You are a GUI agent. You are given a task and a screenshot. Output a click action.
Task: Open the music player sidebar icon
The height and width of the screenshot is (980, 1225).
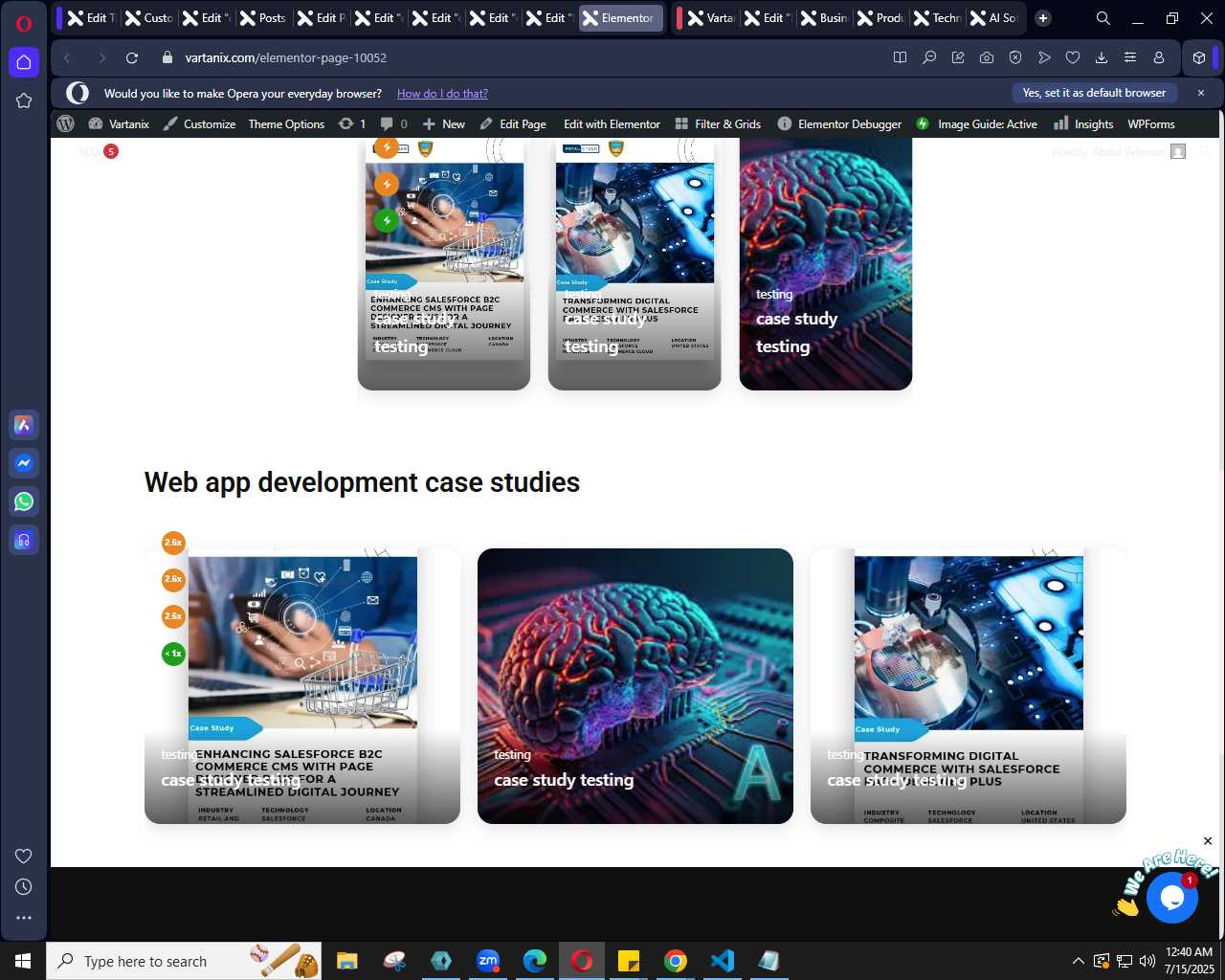point(24,540)
